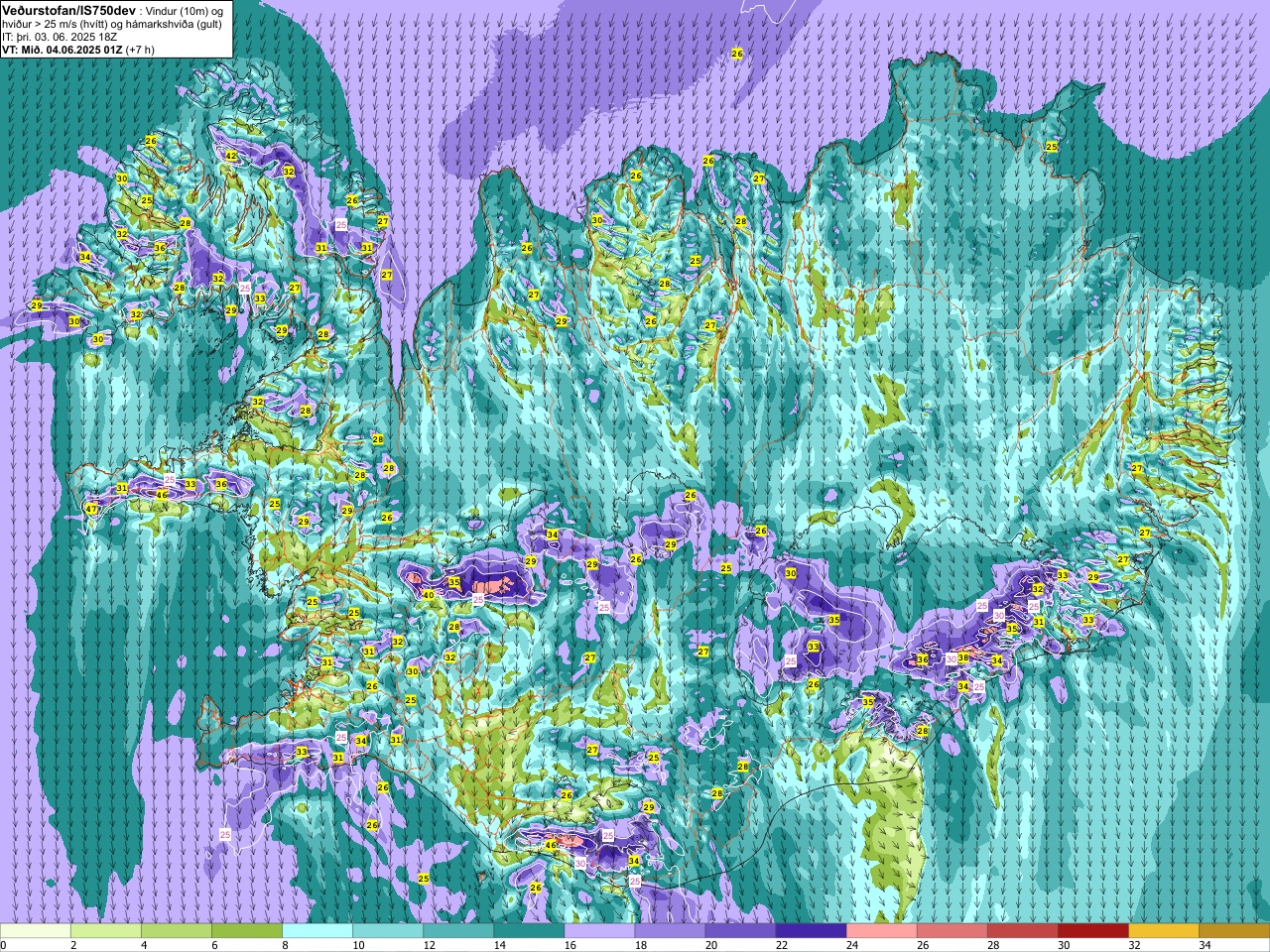Select the pale cyan swatch between 8 and 10
This screenshot has height=952, width=1270.
click(x=317, y=931)
